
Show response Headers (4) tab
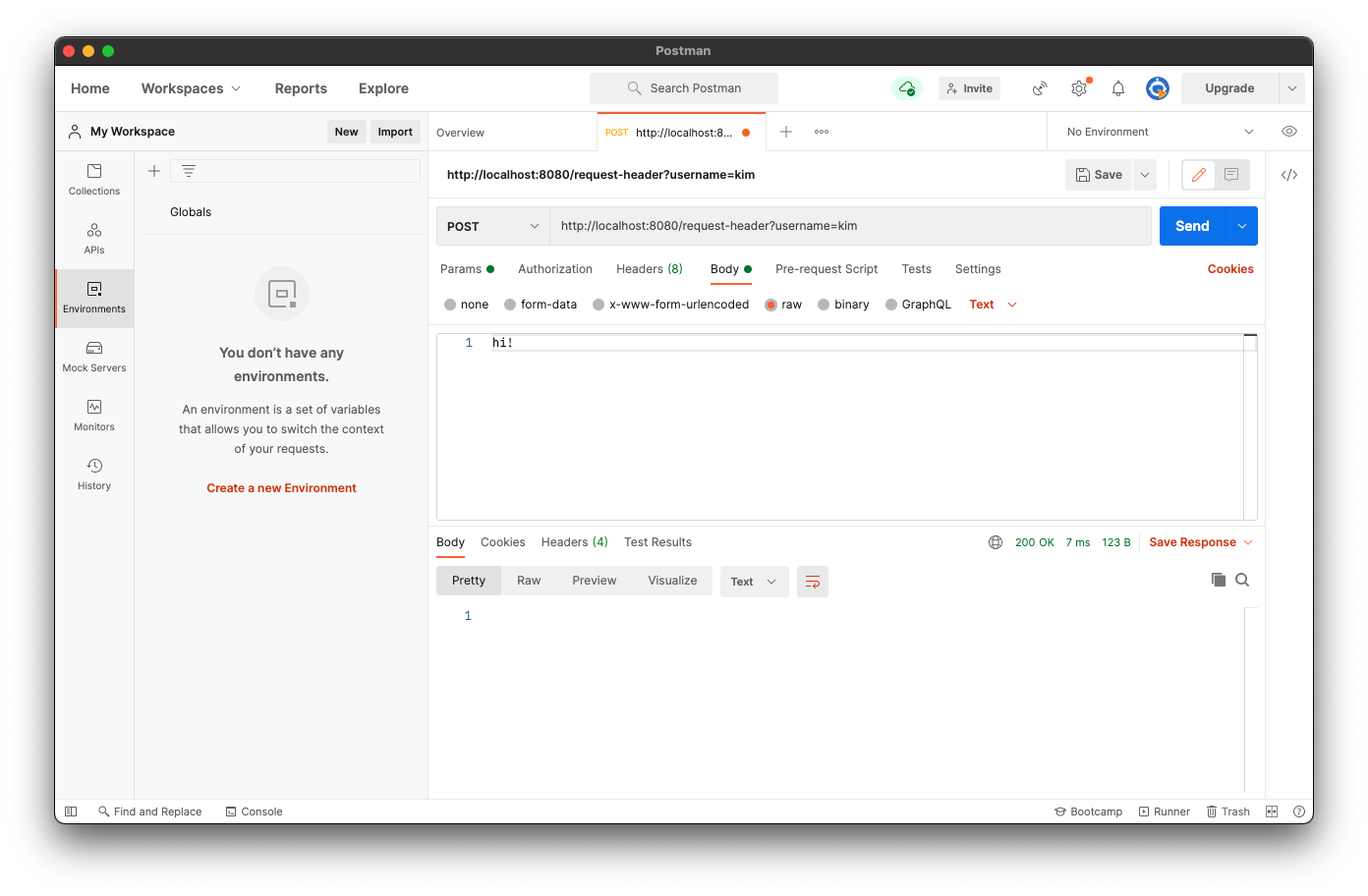coord(575,542)
